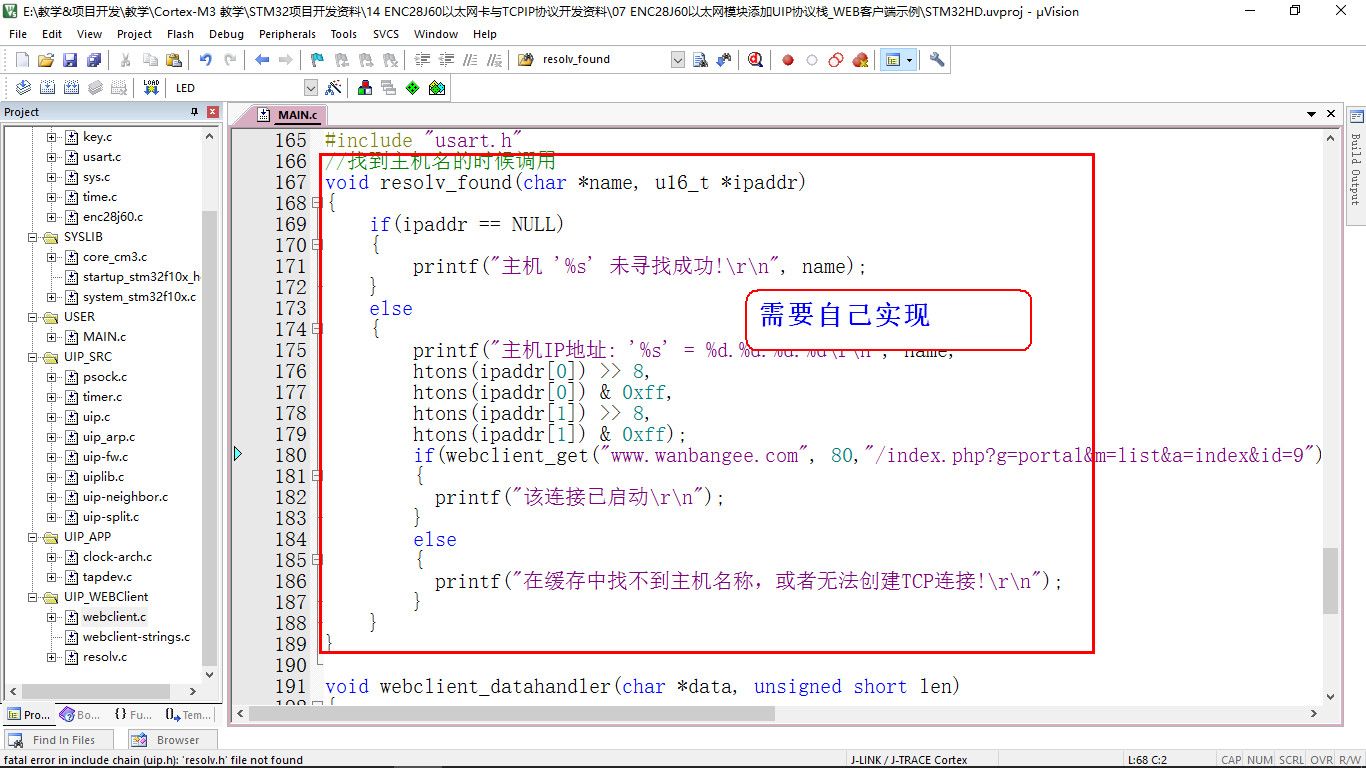Open the LED target selection dropdown
Viewport: 1366px width, 768px height.
pos(310,88)
